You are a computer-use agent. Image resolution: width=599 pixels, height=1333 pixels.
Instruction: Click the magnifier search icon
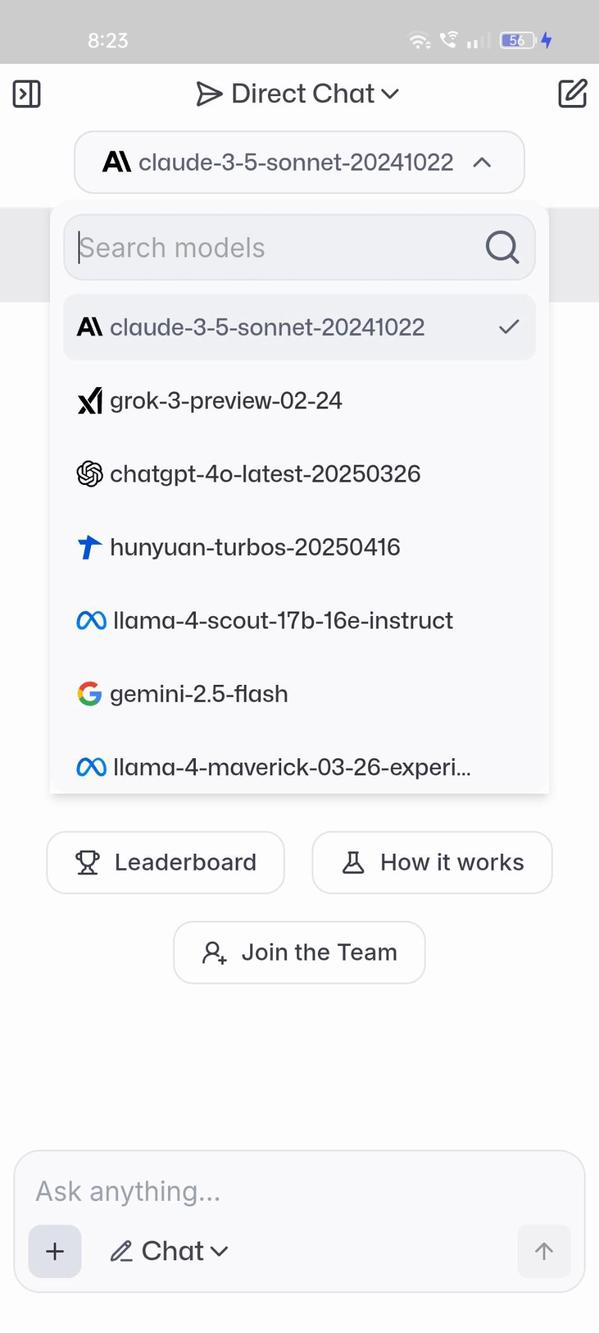[502, 247]
